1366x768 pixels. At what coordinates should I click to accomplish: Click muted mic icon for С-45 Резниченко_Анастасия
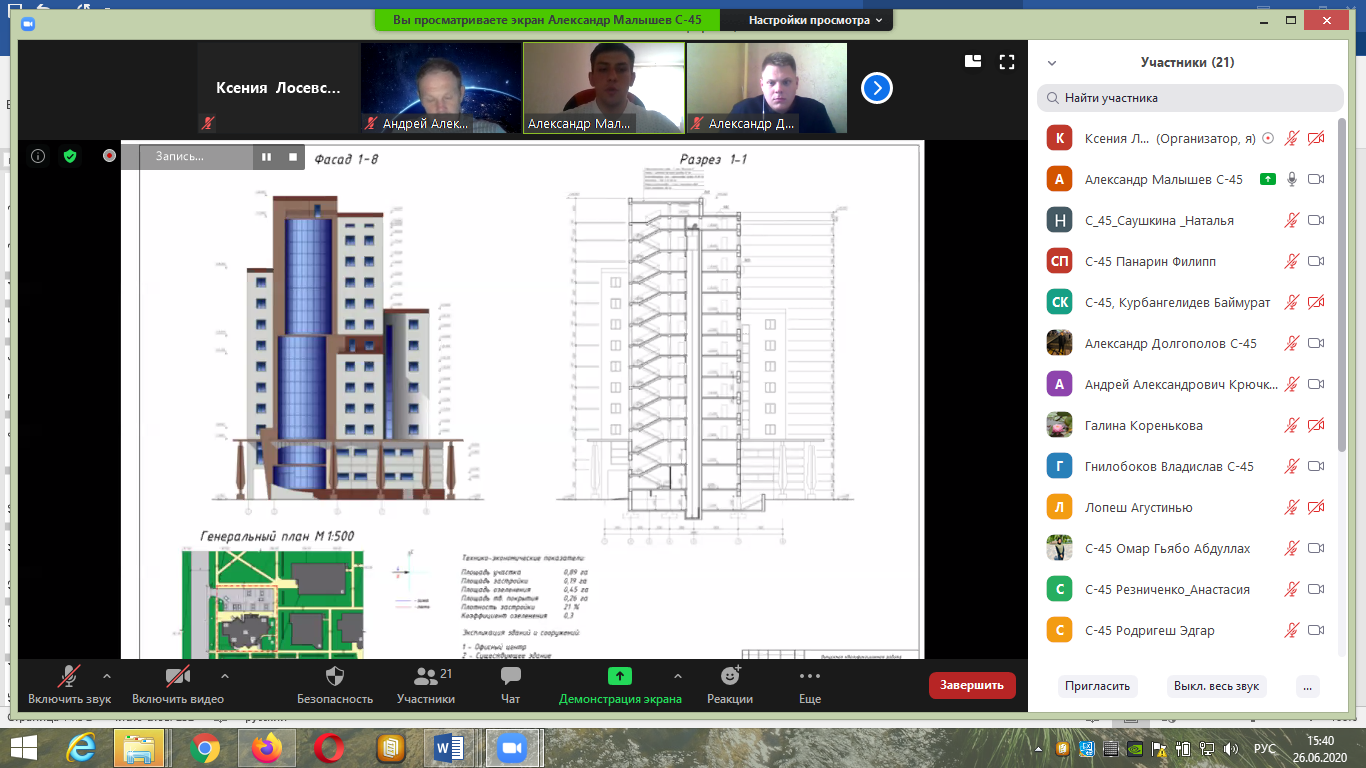1292,589
